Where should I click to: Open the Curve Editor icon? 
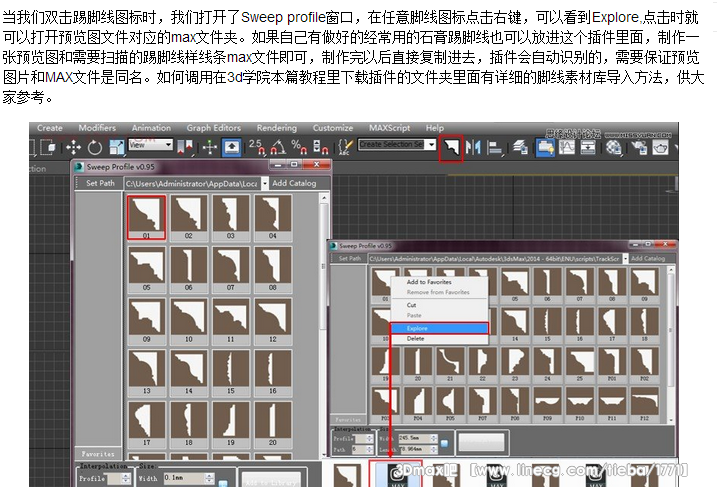tap(567, 147)
